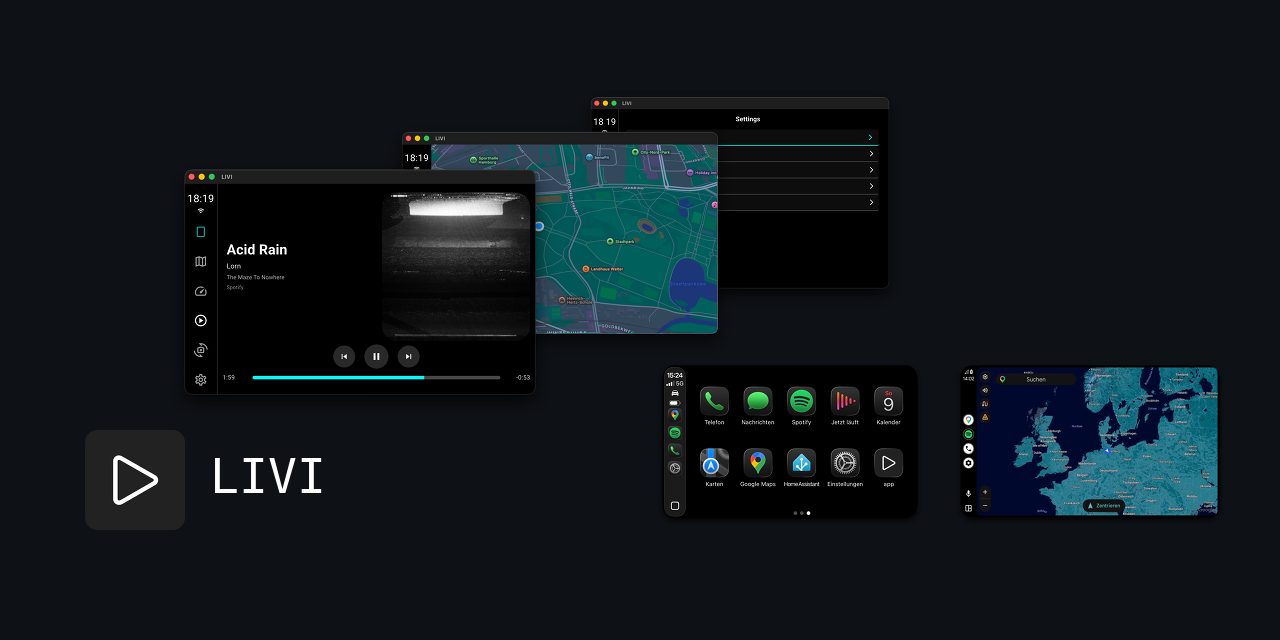
Task: Open the map view icon in media window sidebar
Action: coord(200,261)
